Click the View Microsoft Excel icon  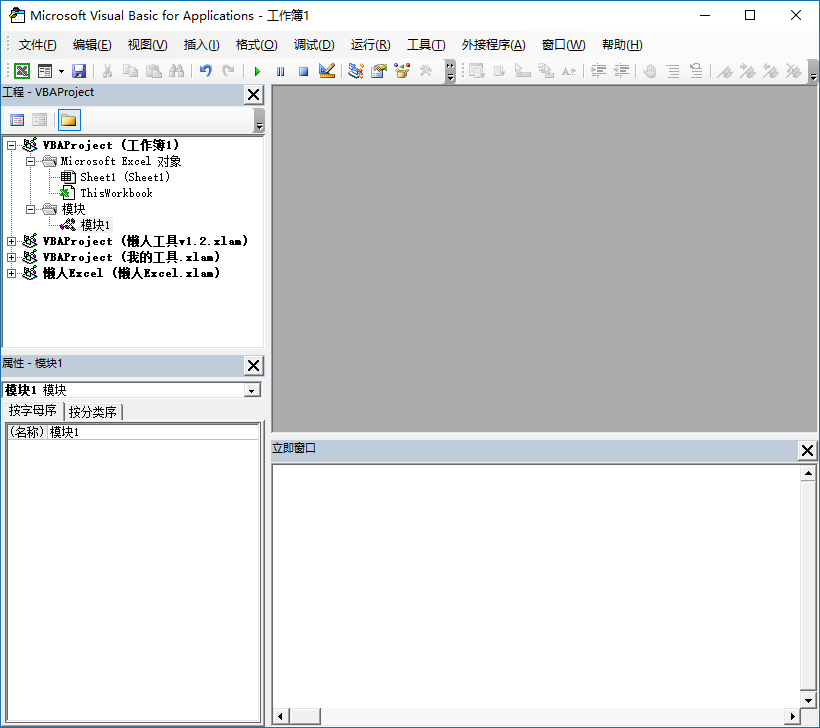(x=21, y=70)
